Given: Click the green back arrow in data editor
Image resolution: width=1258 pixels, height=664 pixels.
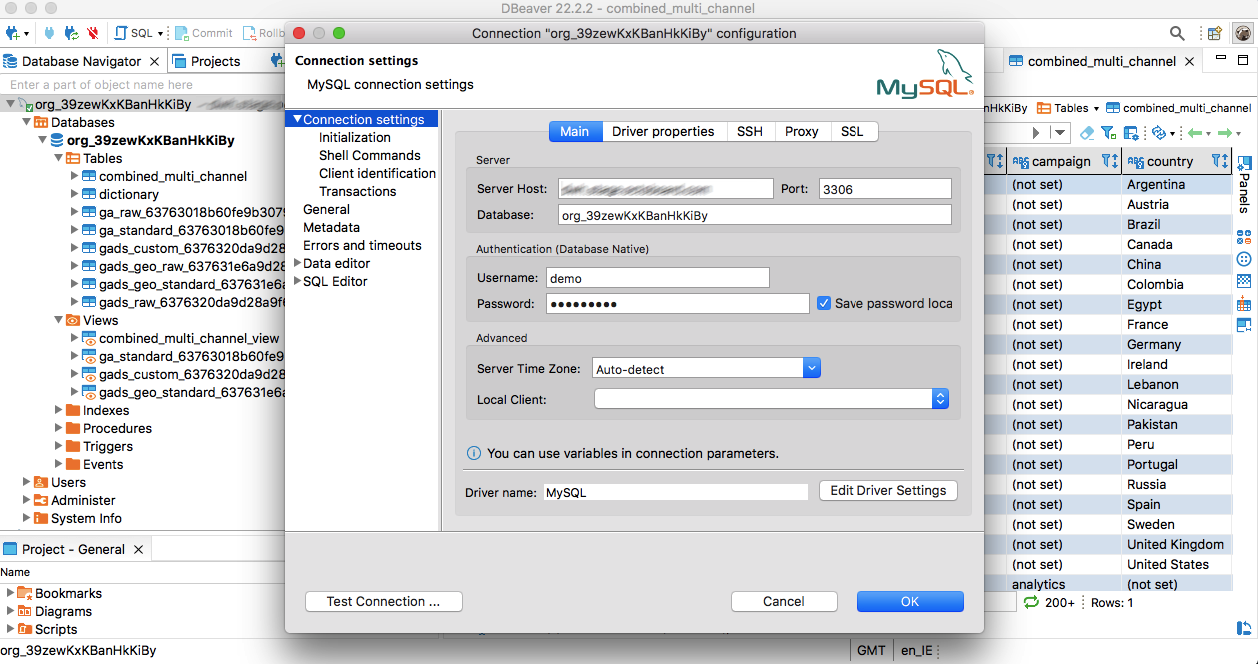Looking at the screenshot, I should [x=1194, y=133].
